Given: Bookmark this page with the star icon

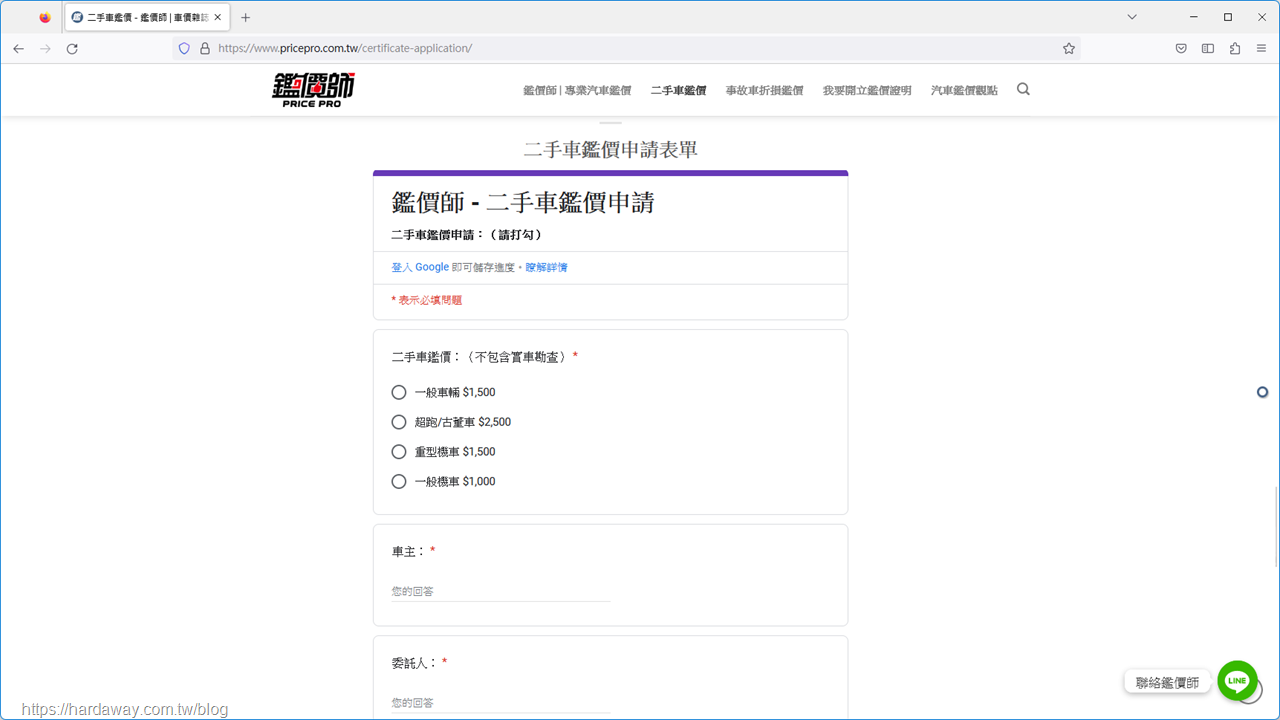Looking at the screenshot, I should pyautogui.click(x=1069, y=48).
